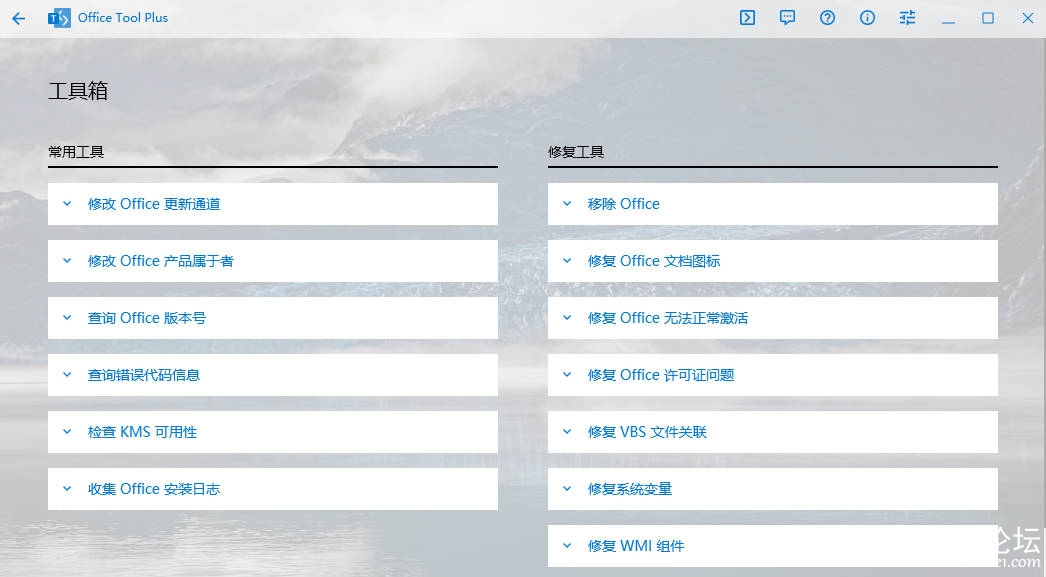Click the 修改 Office 产品属于者 label
The width and height of the screenshot is (1046, 577).
pos(161,261)
